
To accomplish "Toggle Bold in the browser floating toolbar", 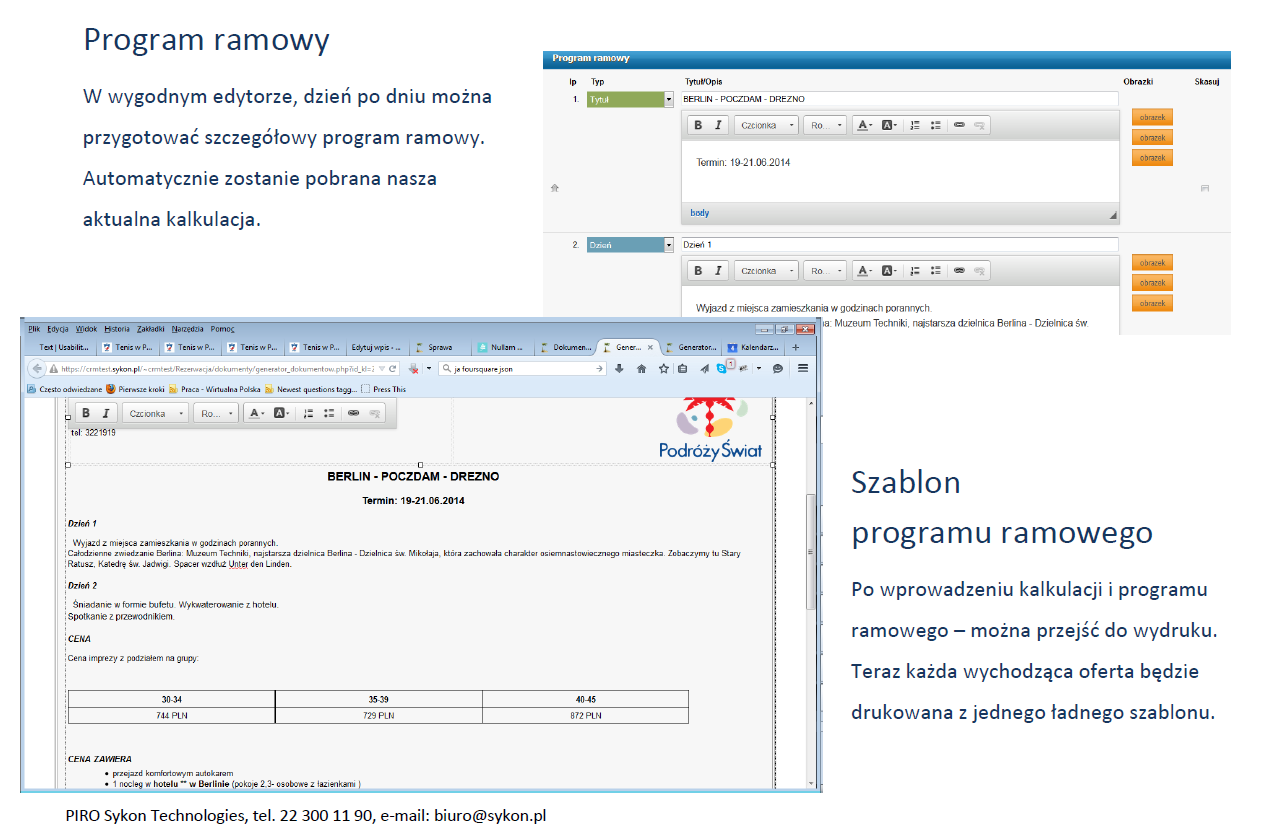I will pos(86,413).
